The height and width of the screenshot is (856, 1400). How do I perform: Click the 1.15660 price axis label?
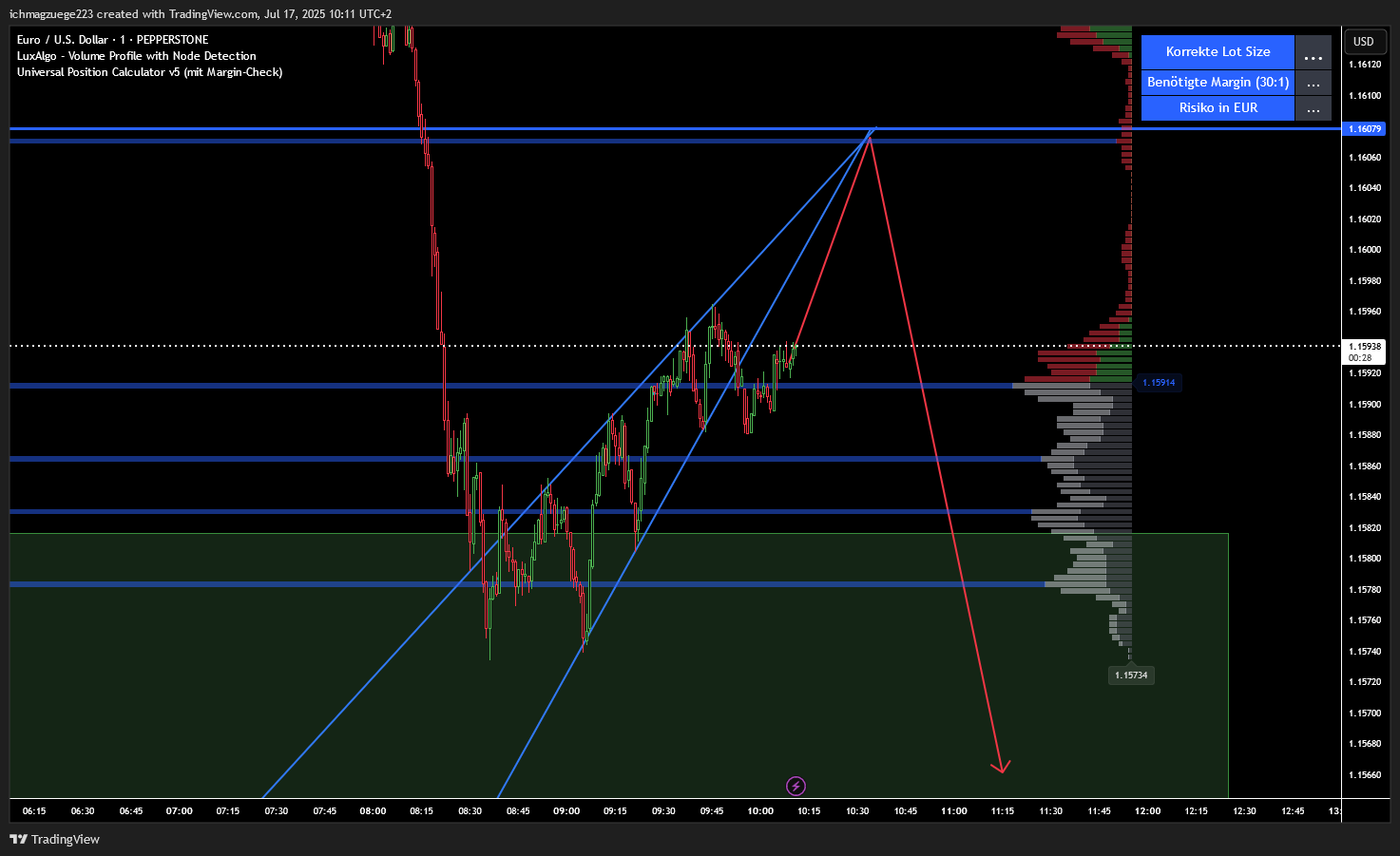click(x=1364, y=775)
